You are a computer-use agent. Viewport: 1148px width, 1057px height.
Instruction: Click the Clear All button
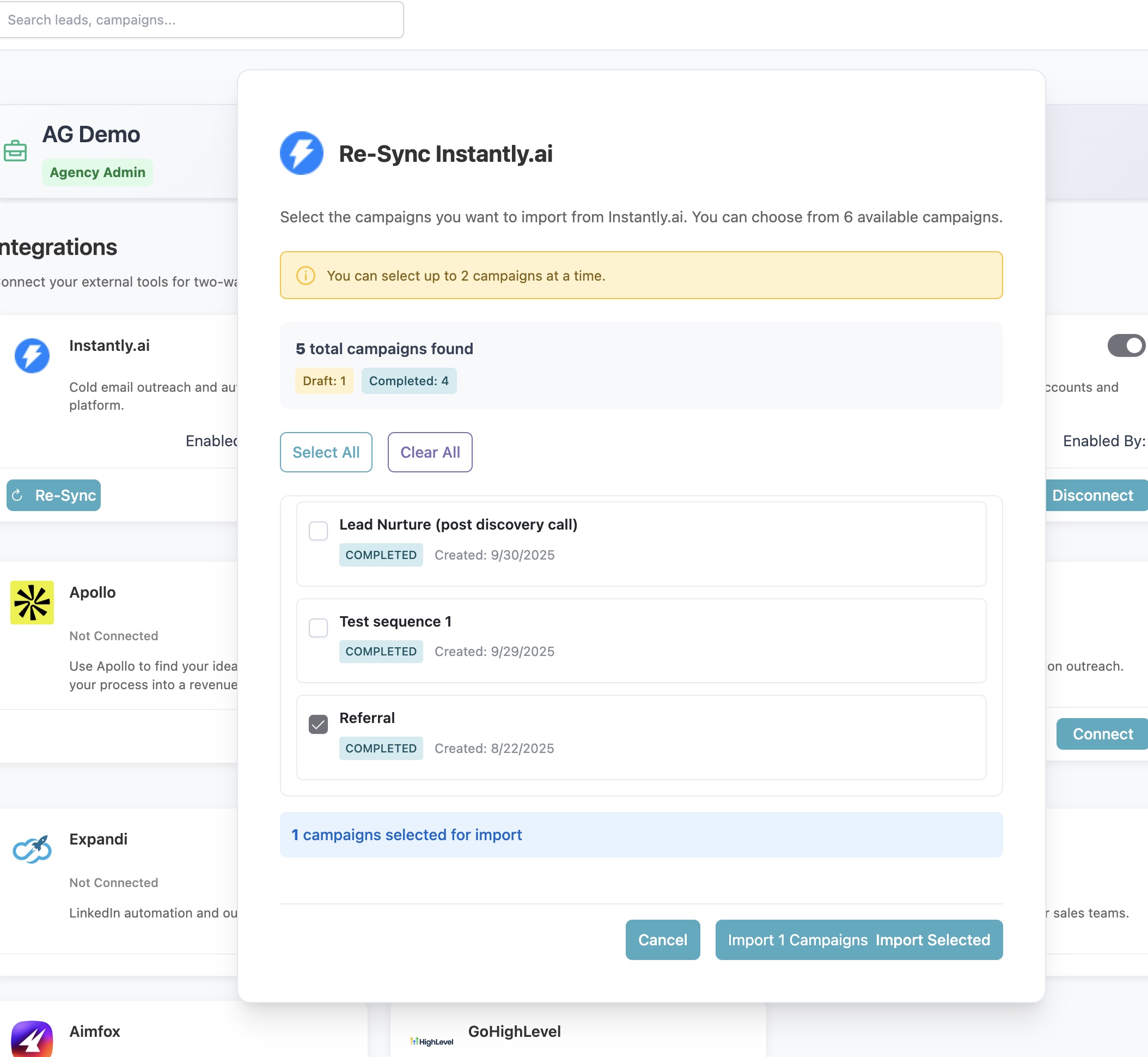(x=430, y=452)
